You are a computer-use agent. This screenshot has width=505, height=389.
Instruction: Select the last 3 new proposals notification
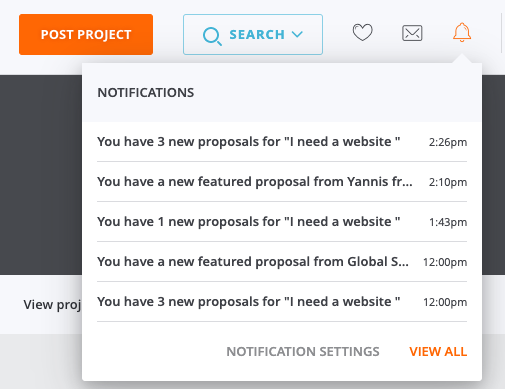click(x=282, y=302)
